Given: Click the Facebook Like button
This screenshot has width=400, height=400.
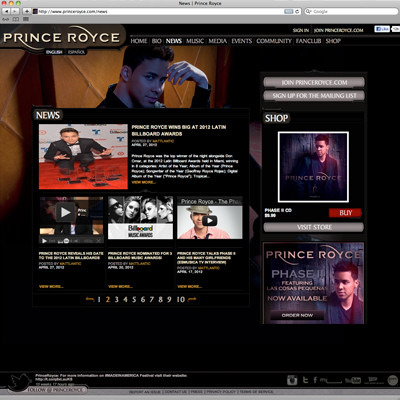Looking at the screenshot, I should tap(382, 29).
